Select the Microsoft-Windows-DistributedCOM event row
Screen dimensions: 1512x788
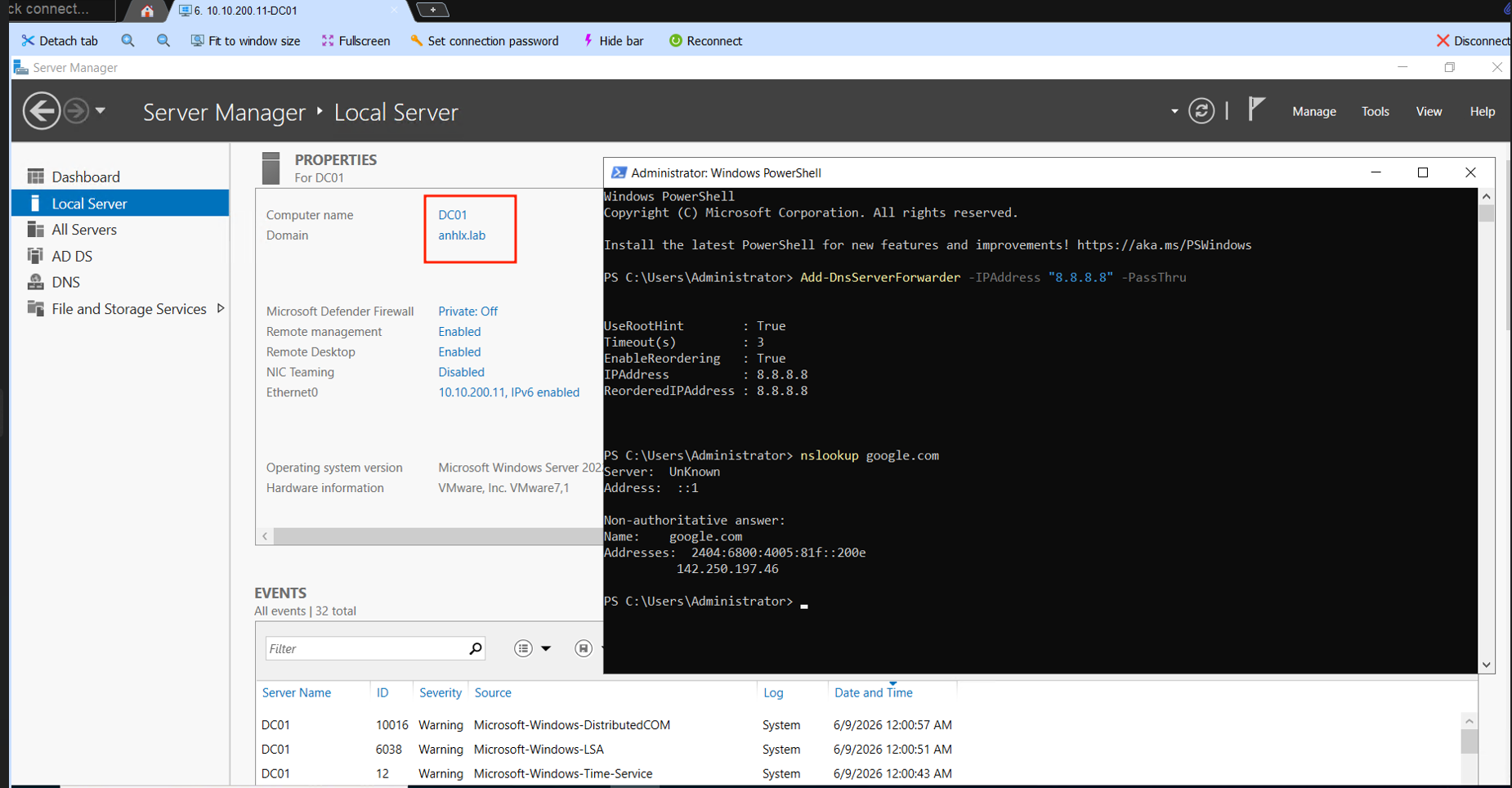tap(858, 725)
